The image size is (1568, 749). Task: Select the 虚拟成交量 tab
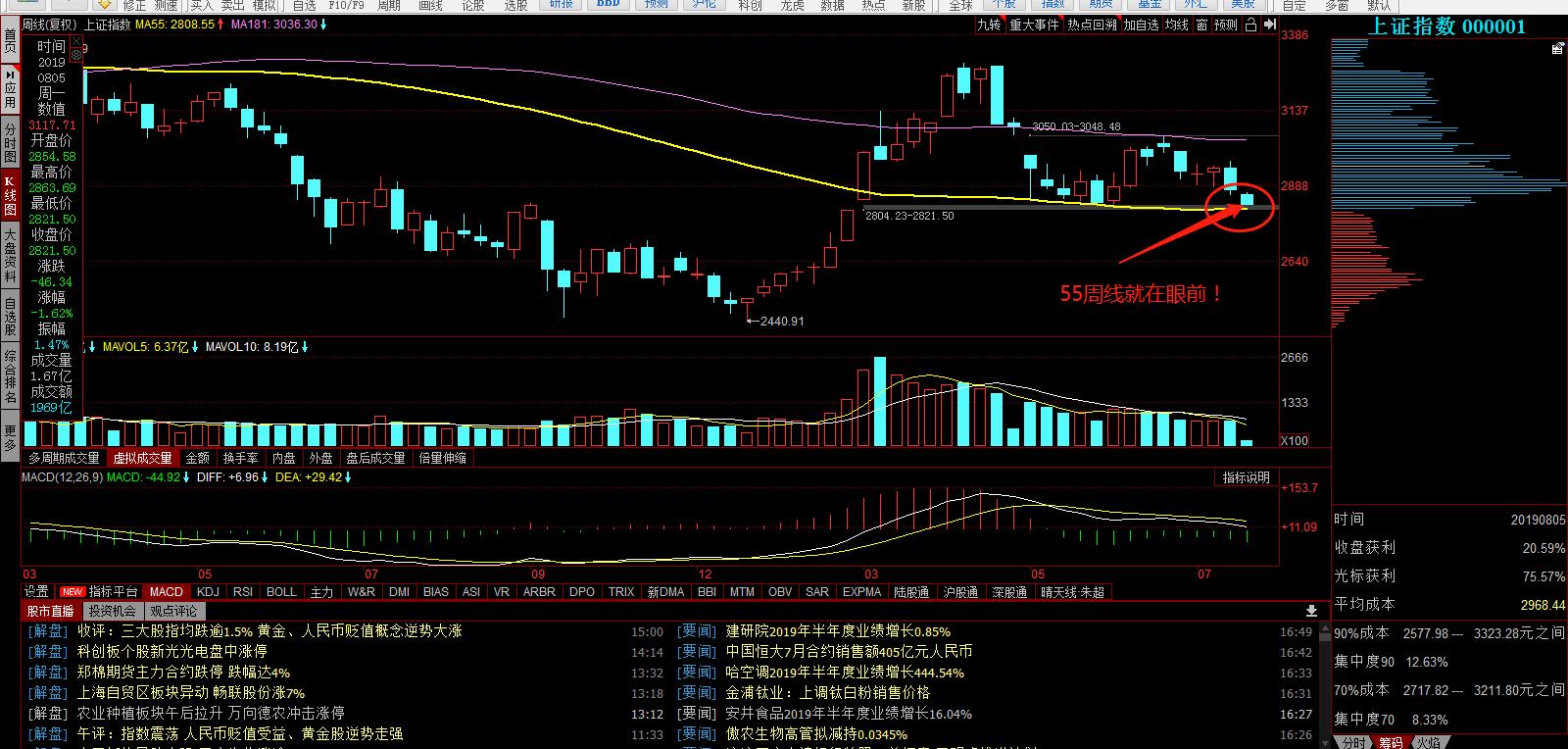142,458
